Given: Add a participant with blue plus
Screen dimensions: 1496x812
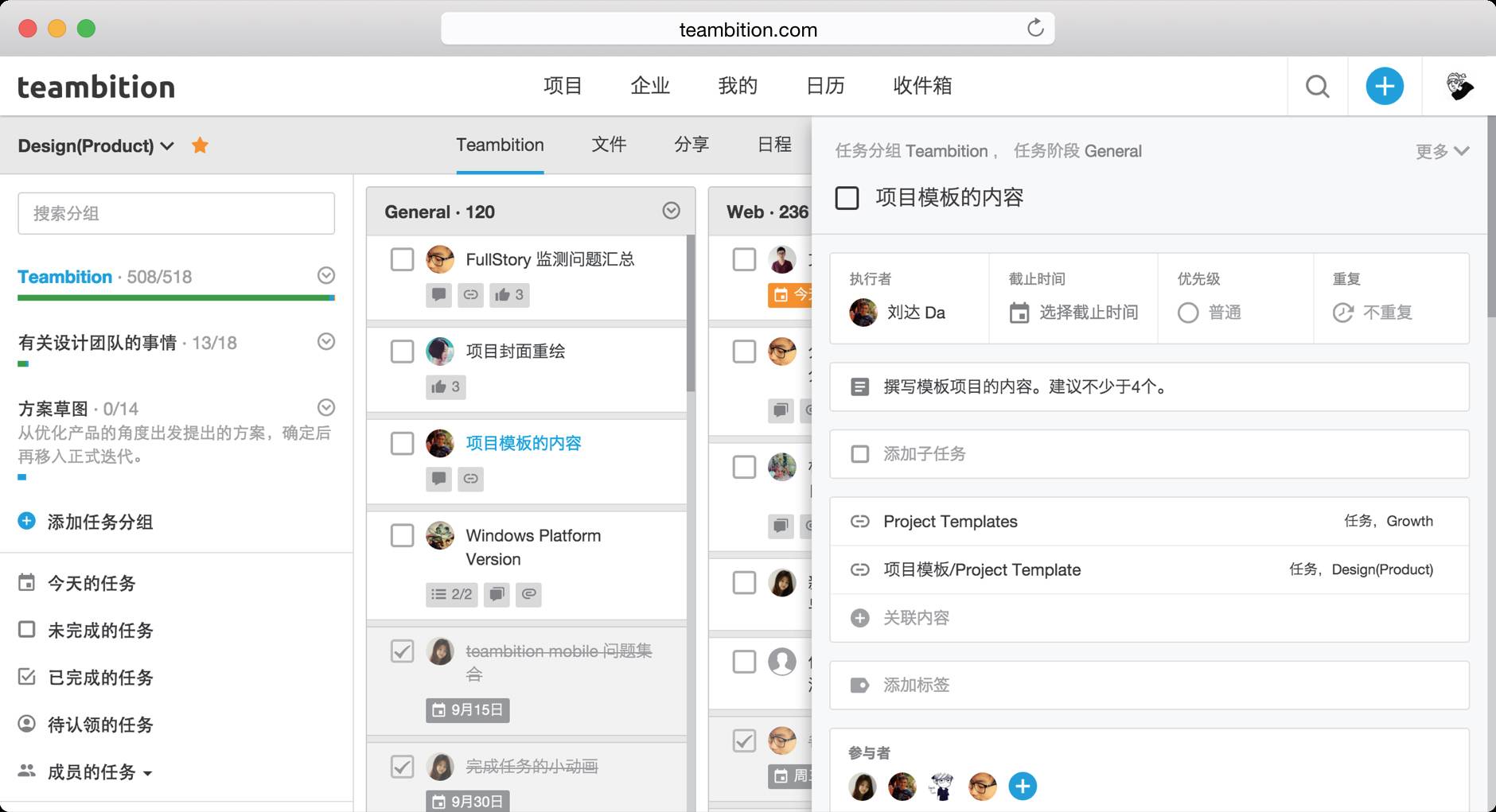Looking at the screenshot, I should click(1023, 786).
